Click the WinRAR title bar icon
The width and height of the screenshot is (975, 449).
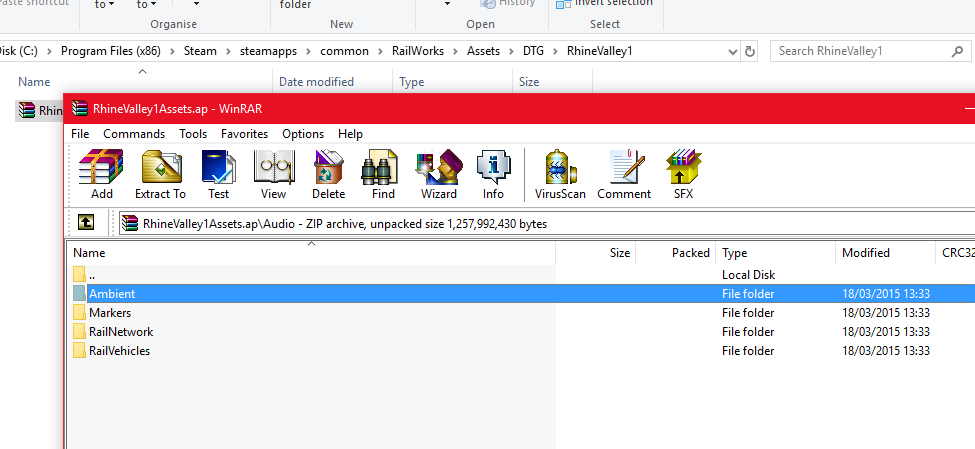pyautogui.click(x=80, y=109)
